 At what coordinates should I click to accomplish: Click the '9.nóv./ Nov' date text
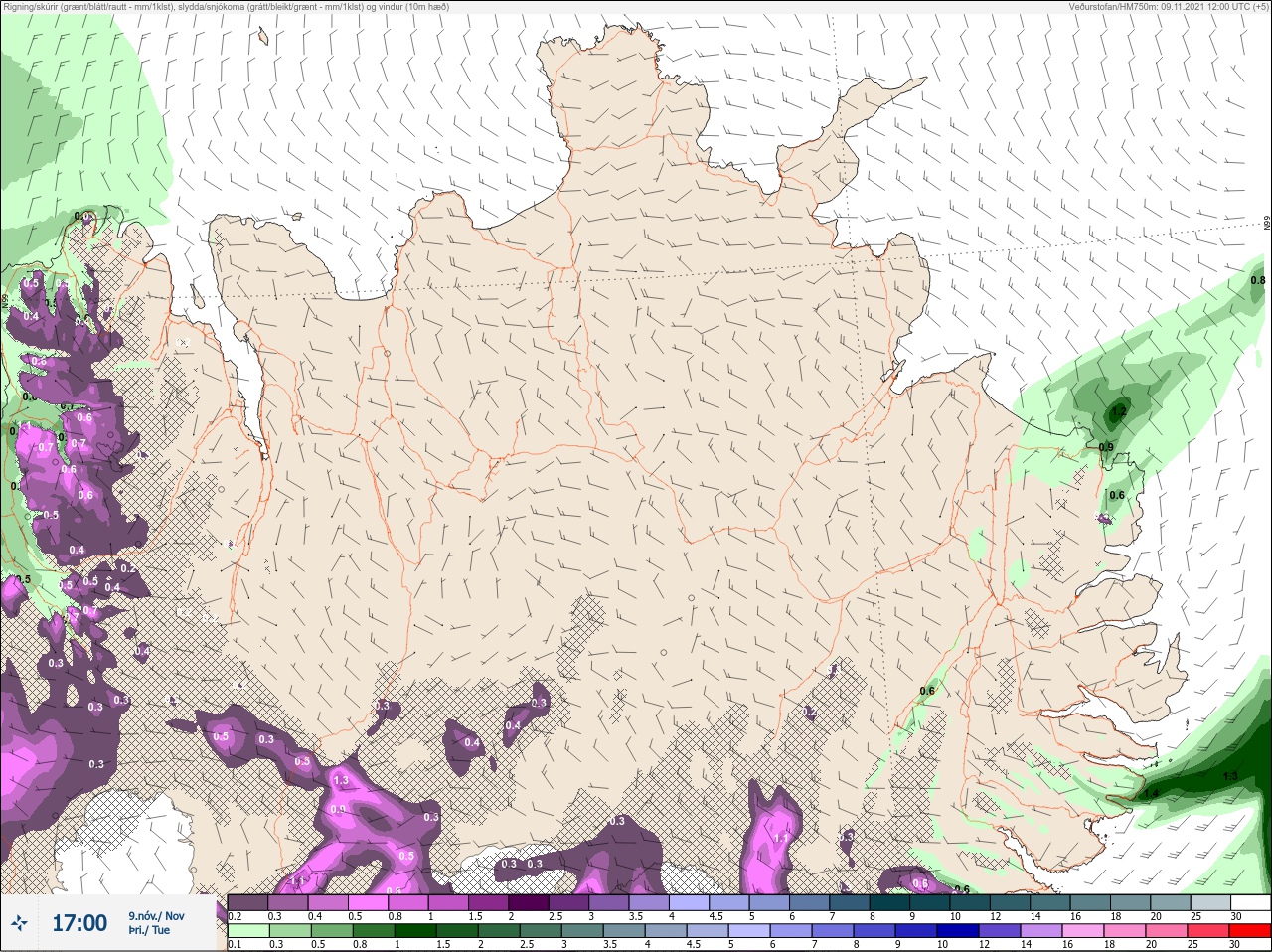[156, 916]
